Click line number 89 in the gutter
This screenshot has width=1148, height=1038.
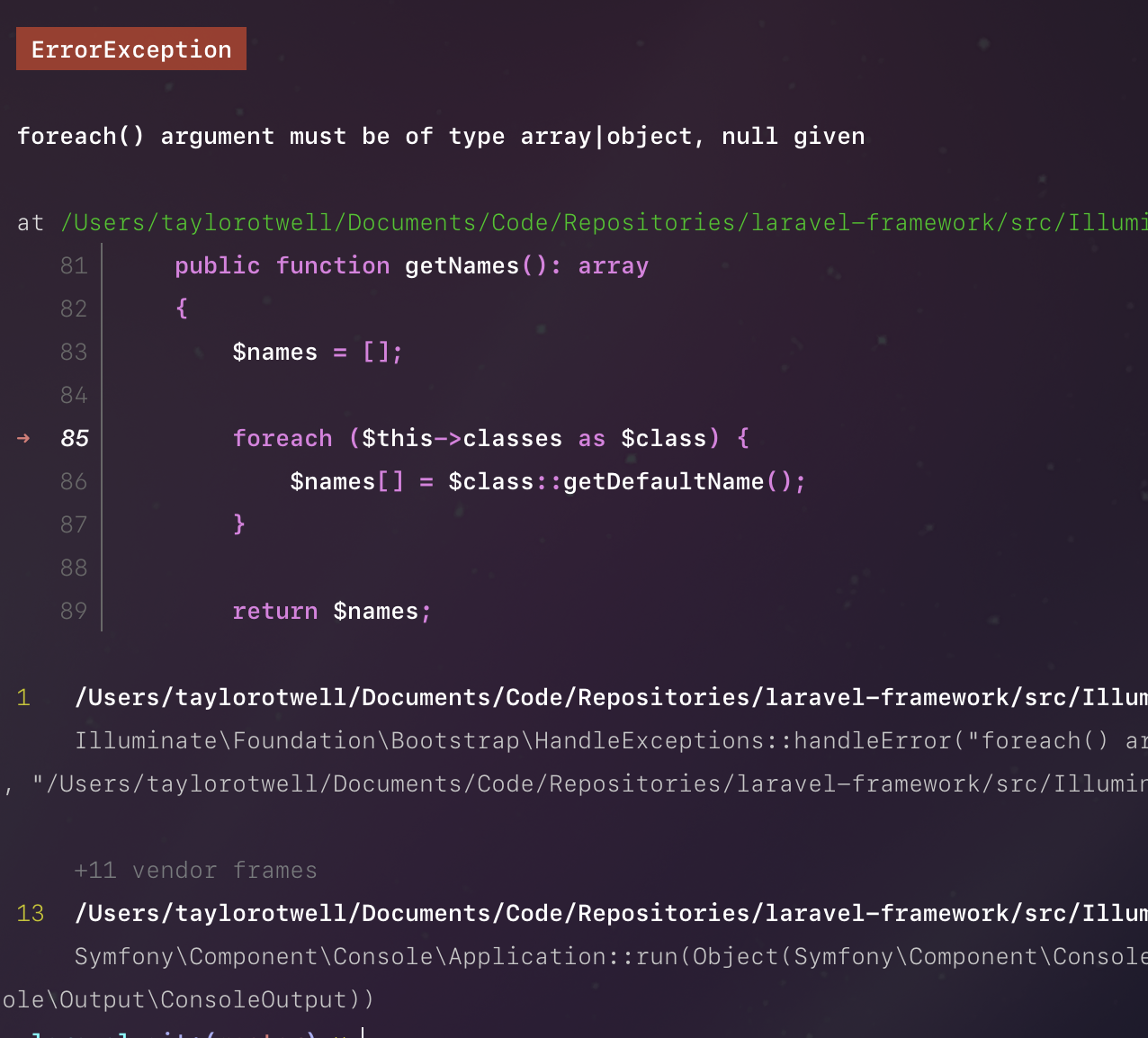click(74, 611)
